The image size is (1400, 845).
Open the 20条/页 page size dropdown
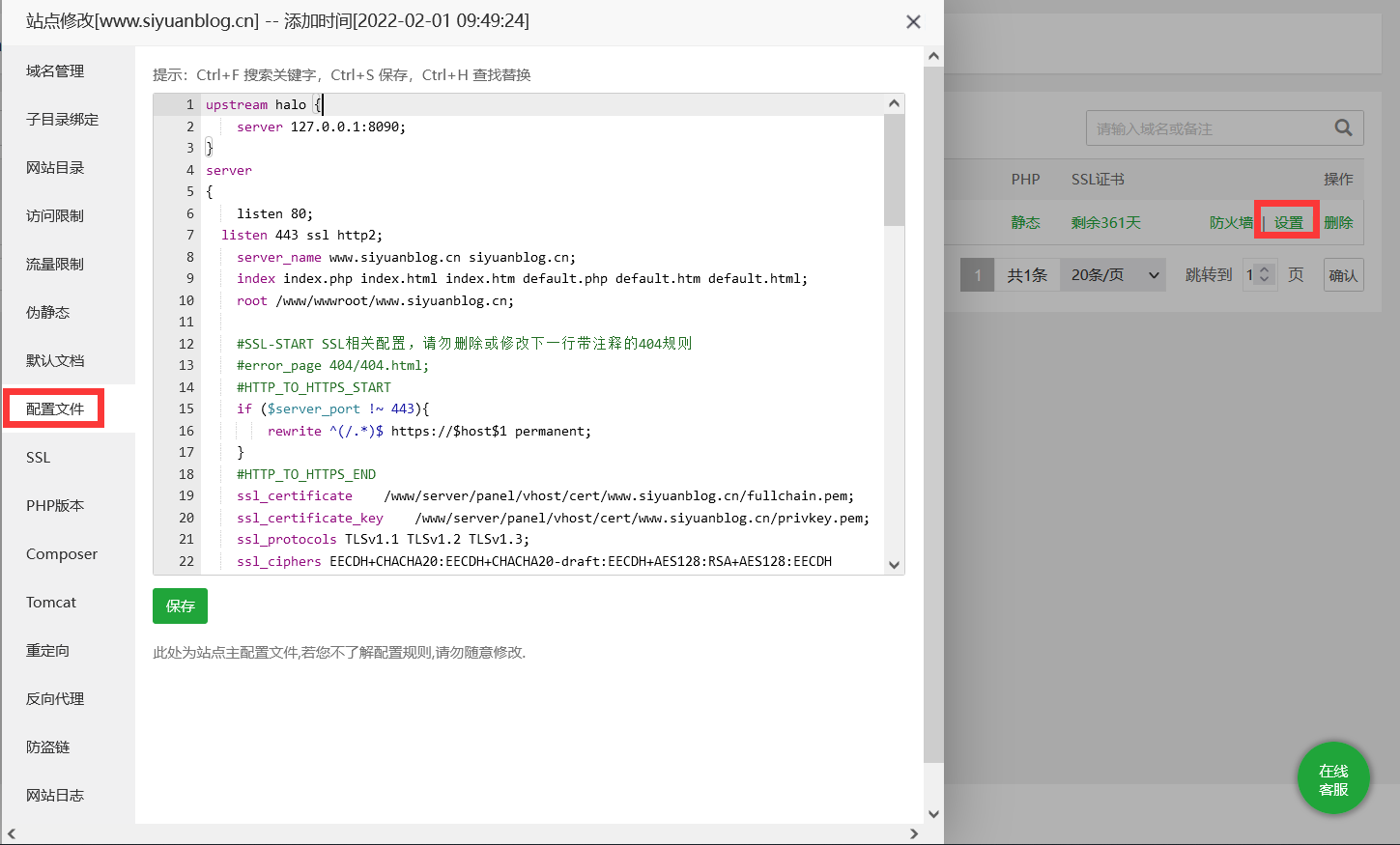coord(1113,275)
